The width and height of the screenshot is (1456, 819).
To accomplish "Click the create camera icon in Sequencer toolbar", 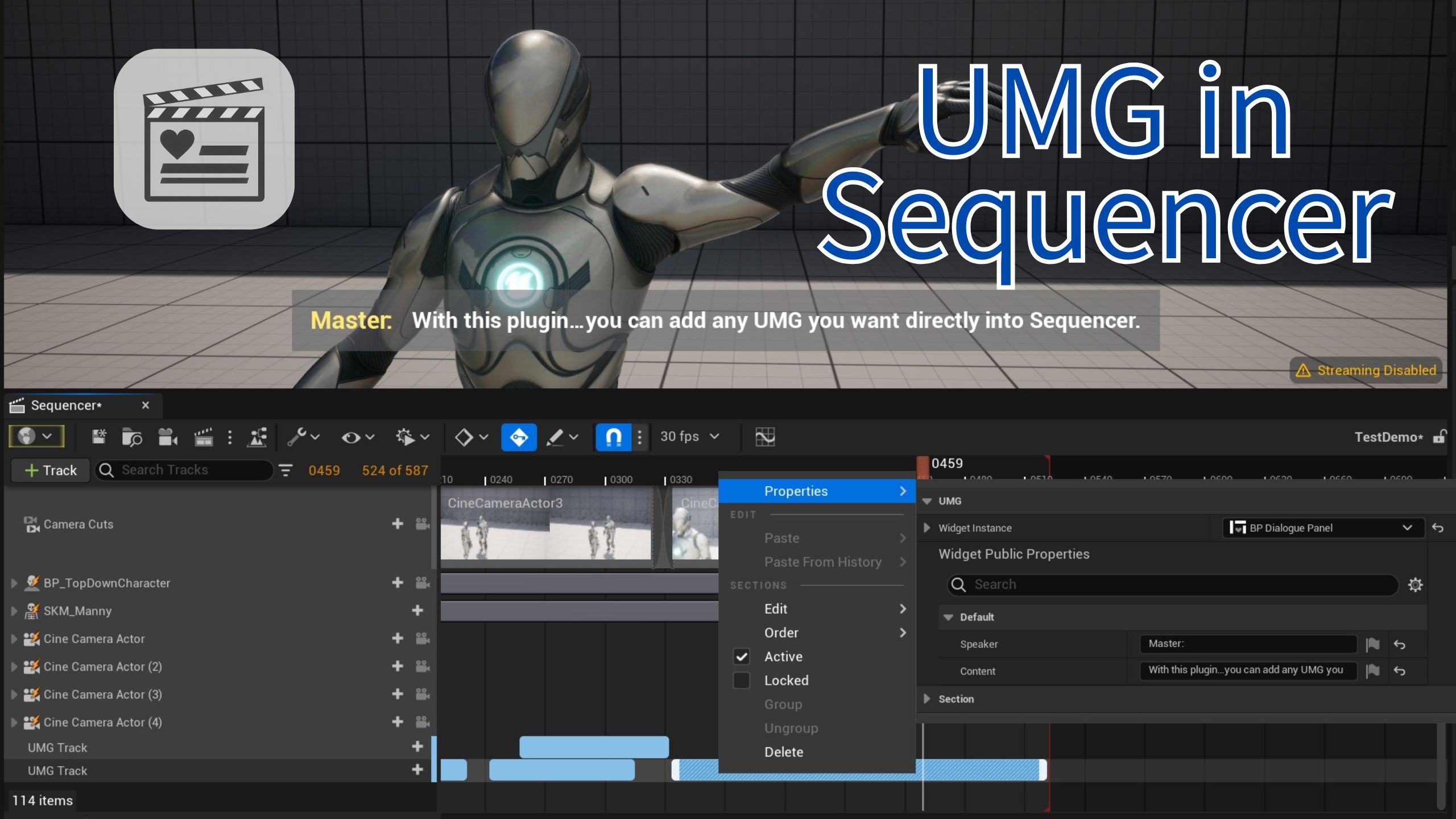I will pyautogui.click(x=167, y=437).
